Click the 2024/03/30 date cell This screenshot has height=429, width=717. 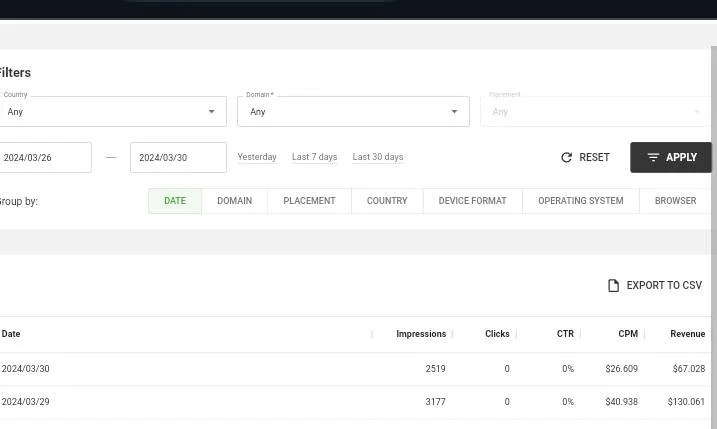26,369
